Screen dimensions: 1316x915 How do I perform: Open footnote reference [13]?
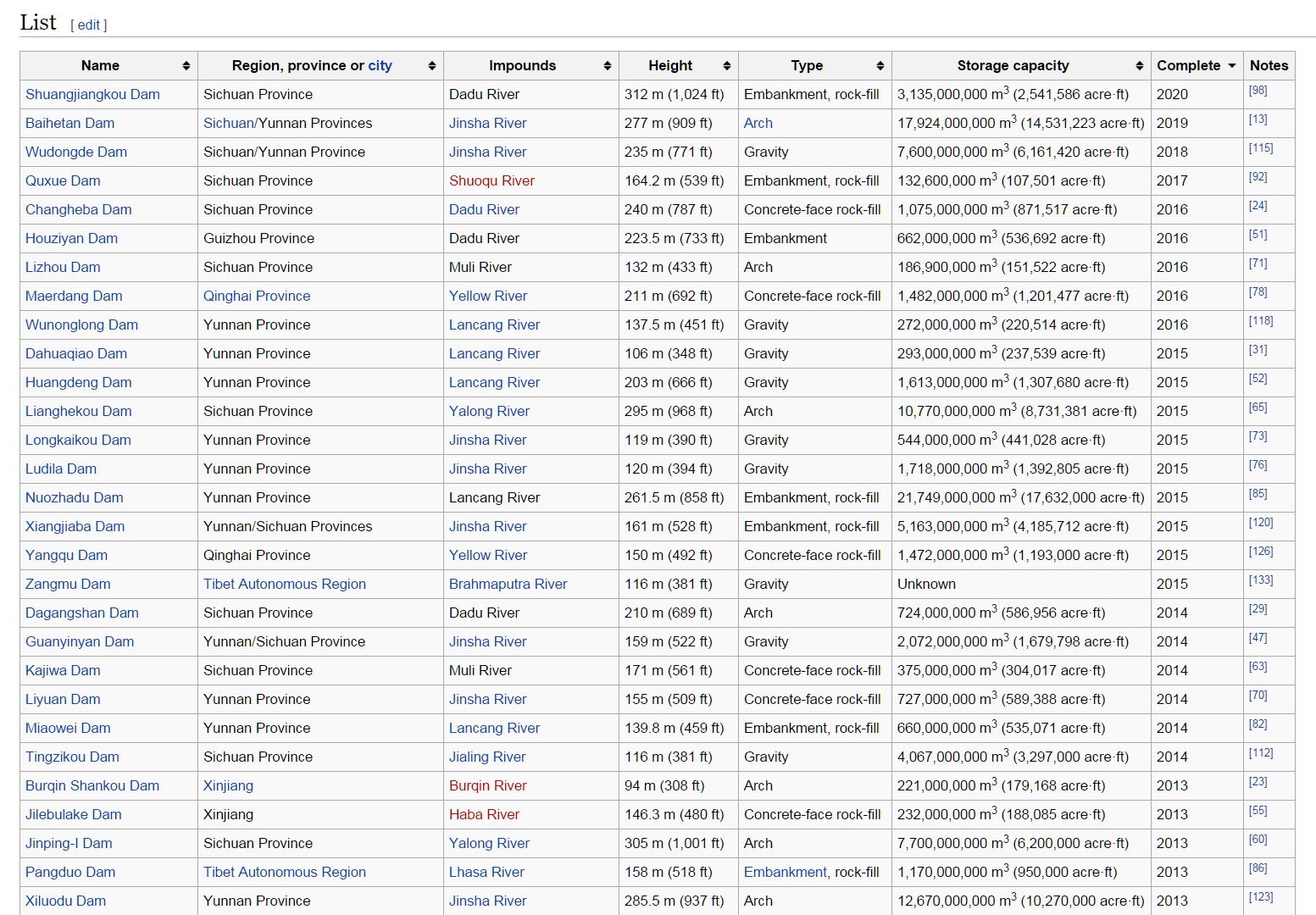1258,119
